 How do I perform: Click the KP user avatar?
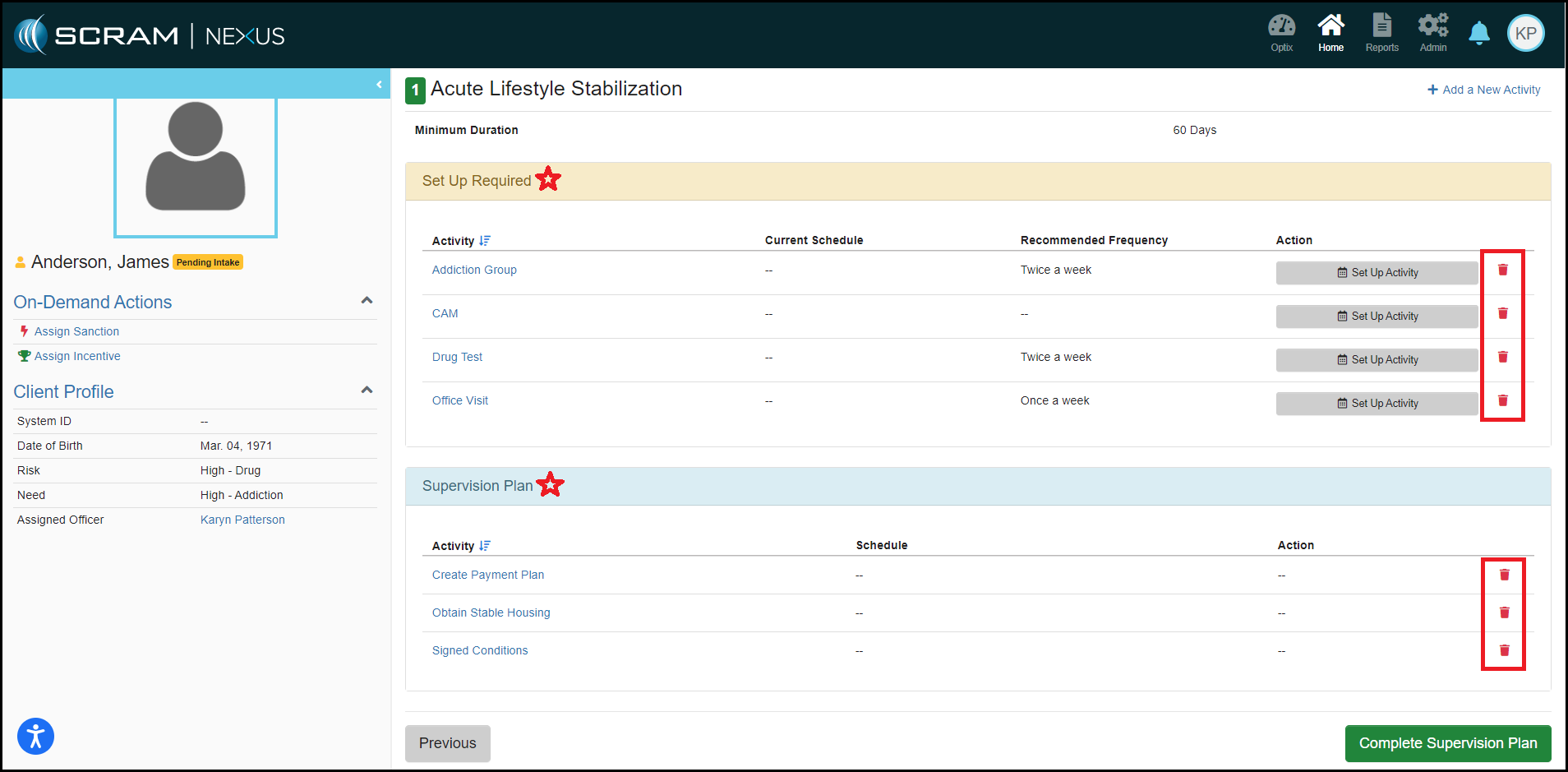pyautogui.click(x=1525, y=34)
